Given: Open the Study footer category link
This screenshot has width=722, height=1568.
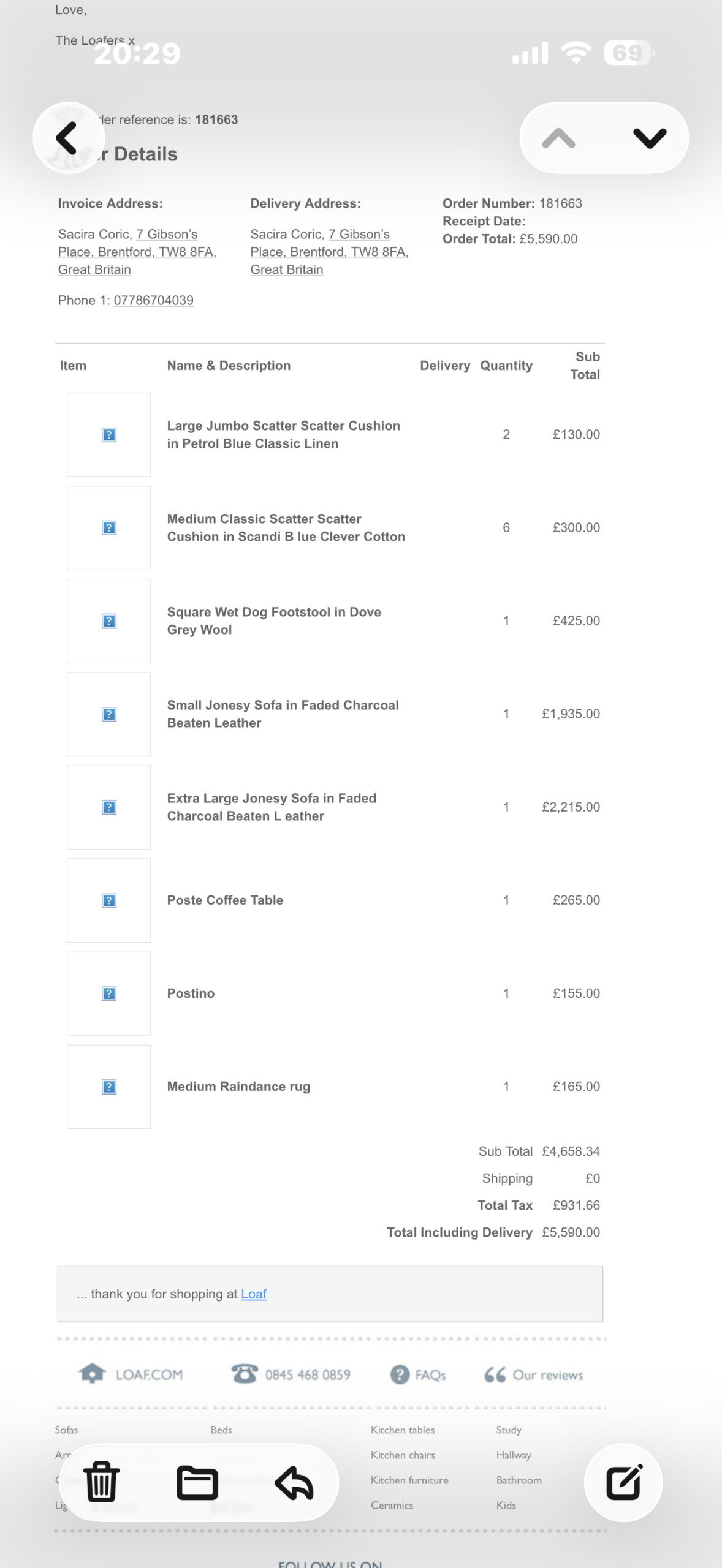Looking at the screenshot, I should 509,1430.
